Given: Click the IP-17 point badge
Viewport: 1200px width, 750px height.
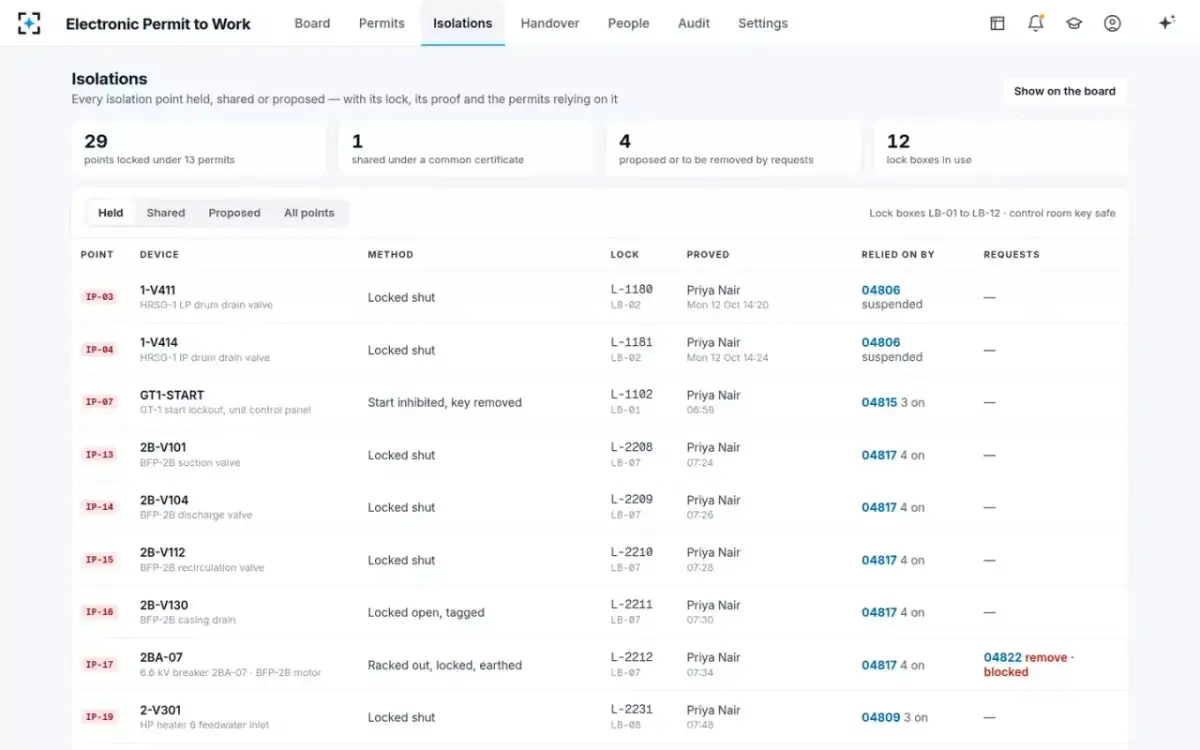Looking at the screenshot, I should click(x=99, y=664).
